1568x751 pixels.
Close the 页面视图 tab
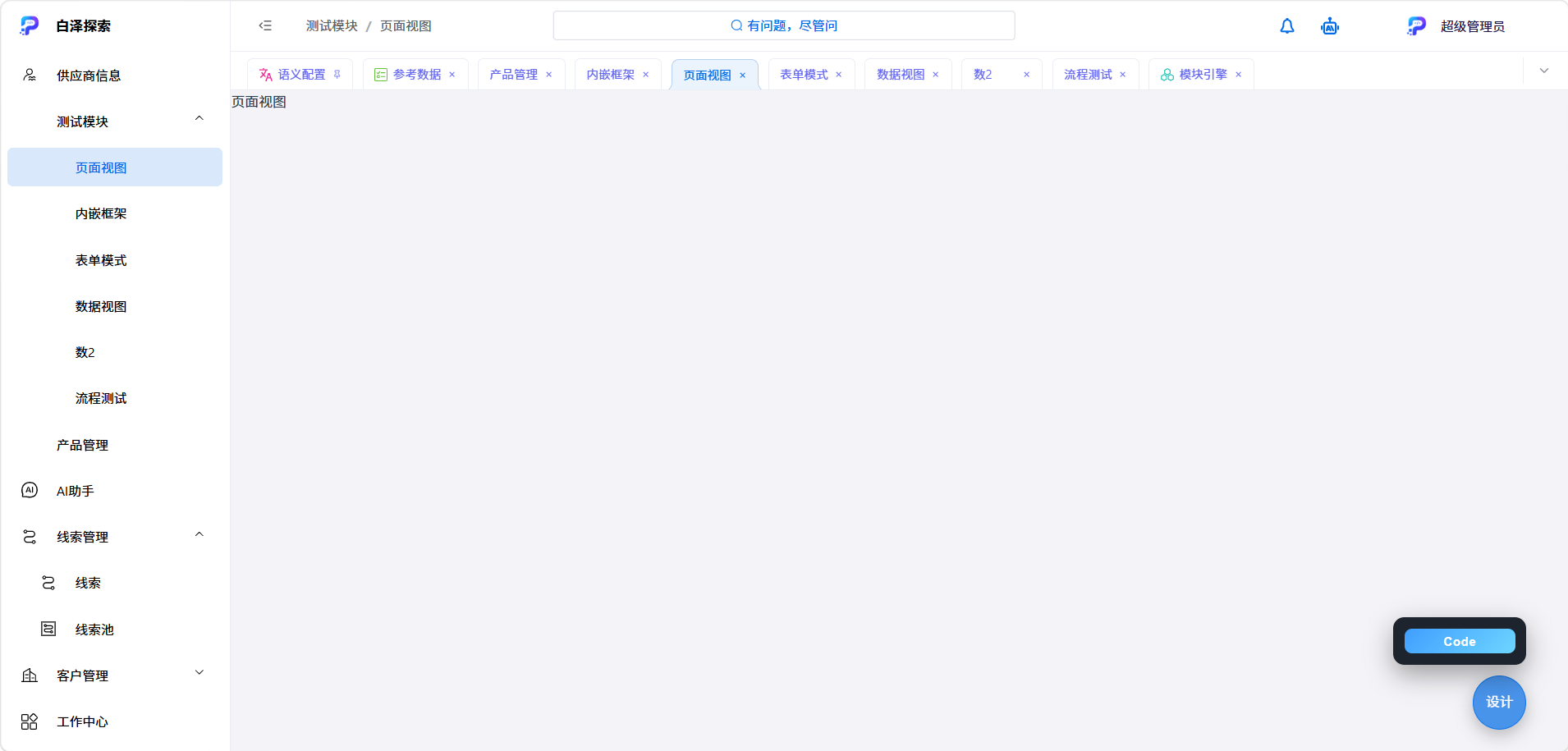click(743, 76)
